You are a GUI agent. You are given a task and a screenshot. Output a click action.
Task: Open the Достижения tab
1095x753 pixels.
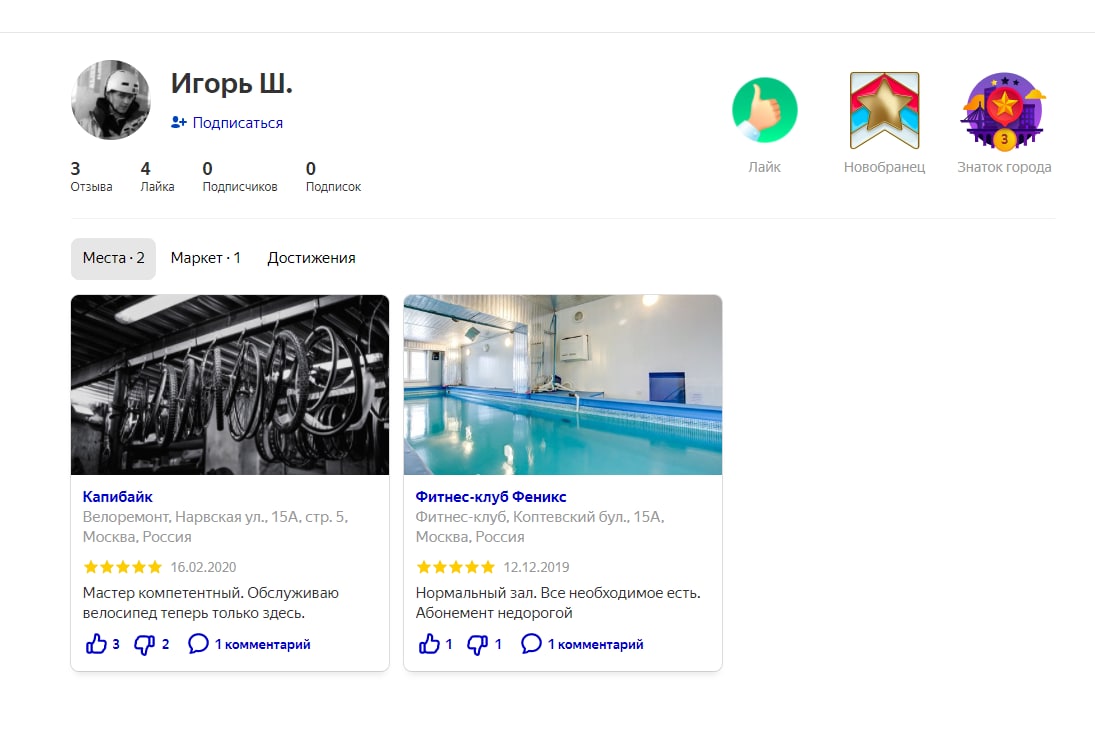311,258
